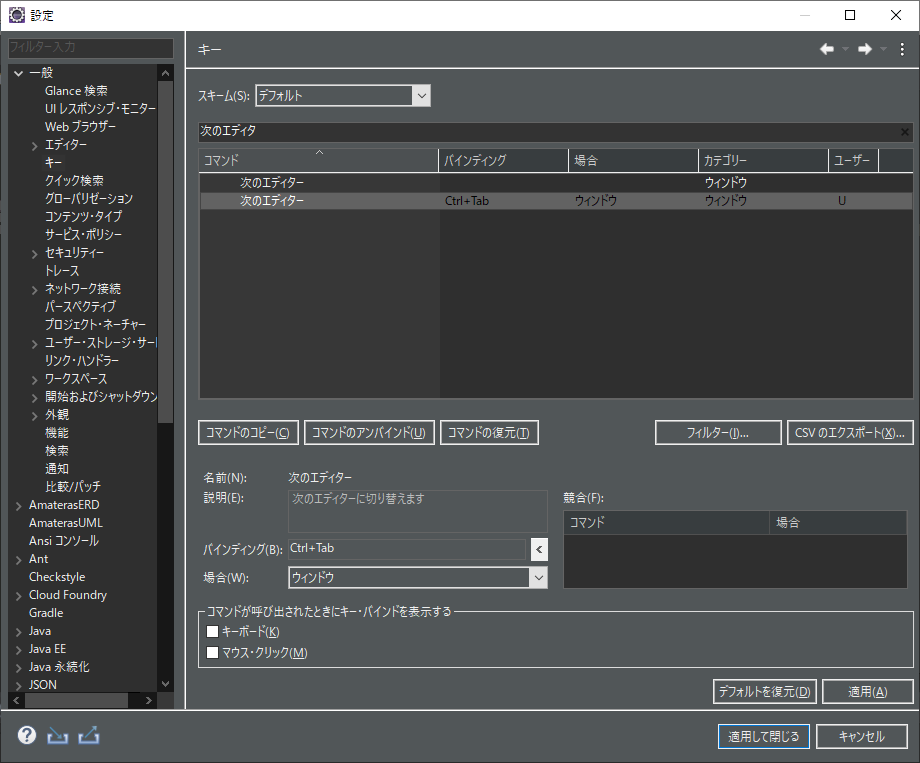
Task: Expand the セキュリティー tree node
Action: 35,254
